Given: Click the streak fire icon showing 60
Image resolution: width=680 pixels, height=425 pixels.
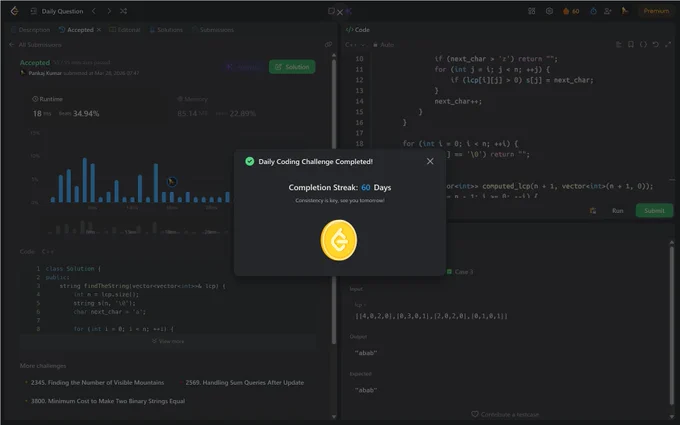Looking at the screenshot, I should tap(571, 11).
